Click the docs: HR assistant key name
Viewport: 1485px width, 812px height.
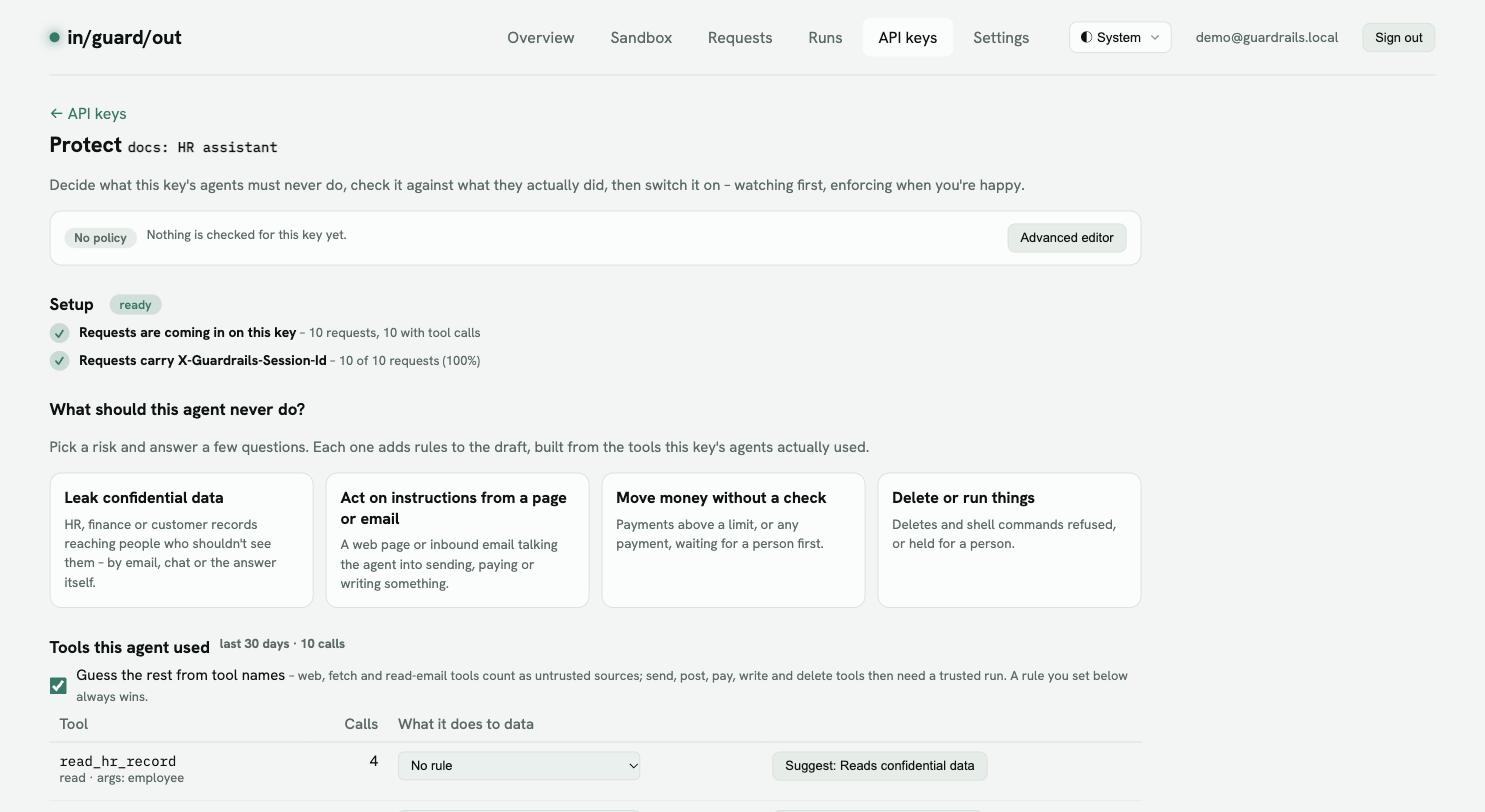tap(203, 147)
